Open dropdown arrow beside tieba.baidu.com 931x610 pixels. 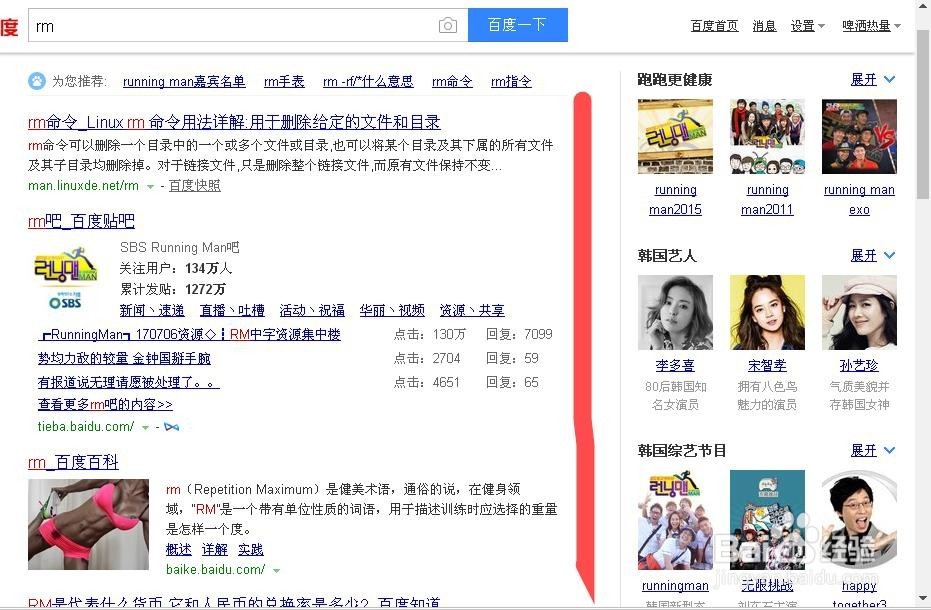[x=145, y=428]
